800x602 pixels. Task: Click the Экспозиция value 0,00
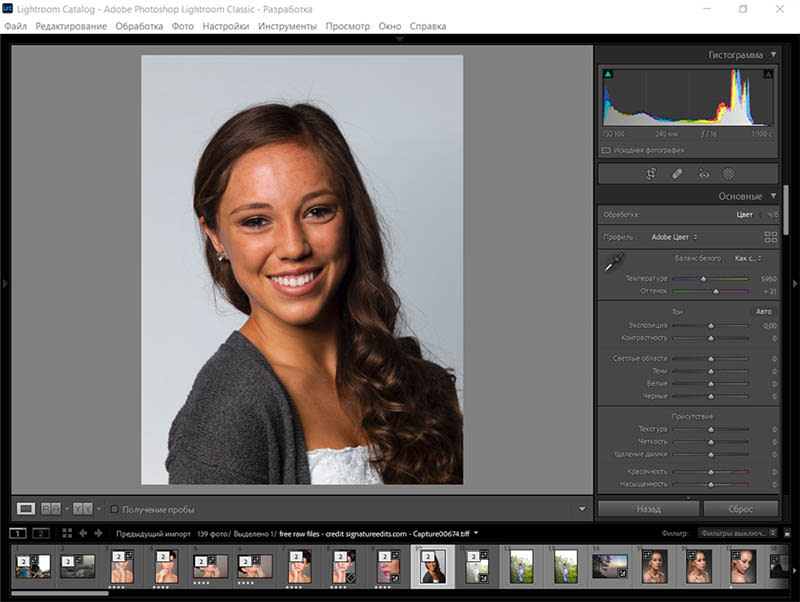point(770,325)
